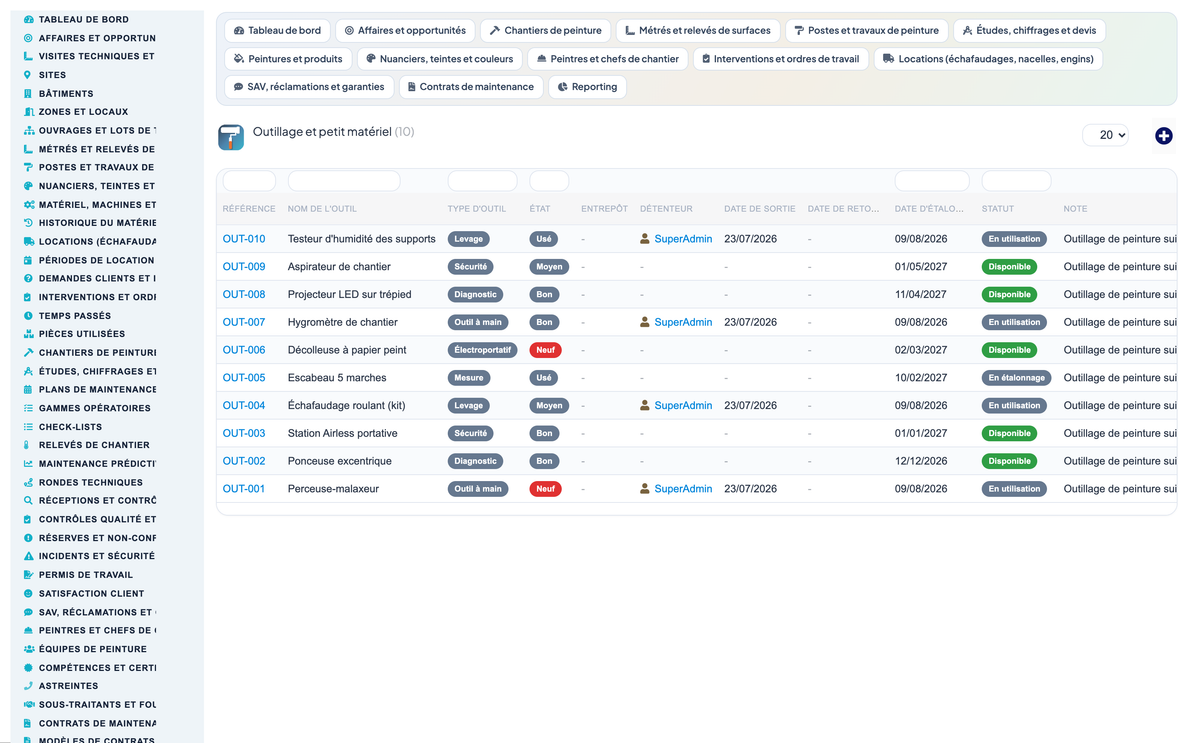Open the OUT-010 reference link

(x=244, y=239)
